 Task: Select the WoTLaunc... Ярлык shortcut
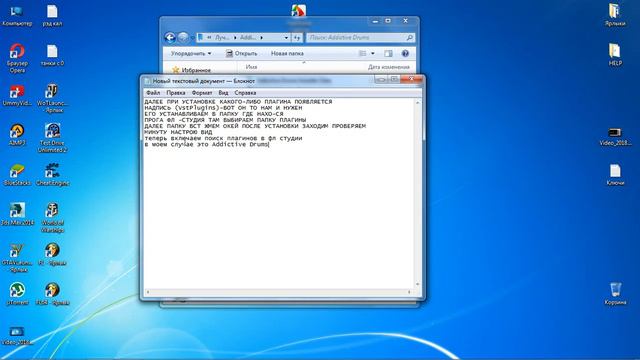click(x=52, y=98)
